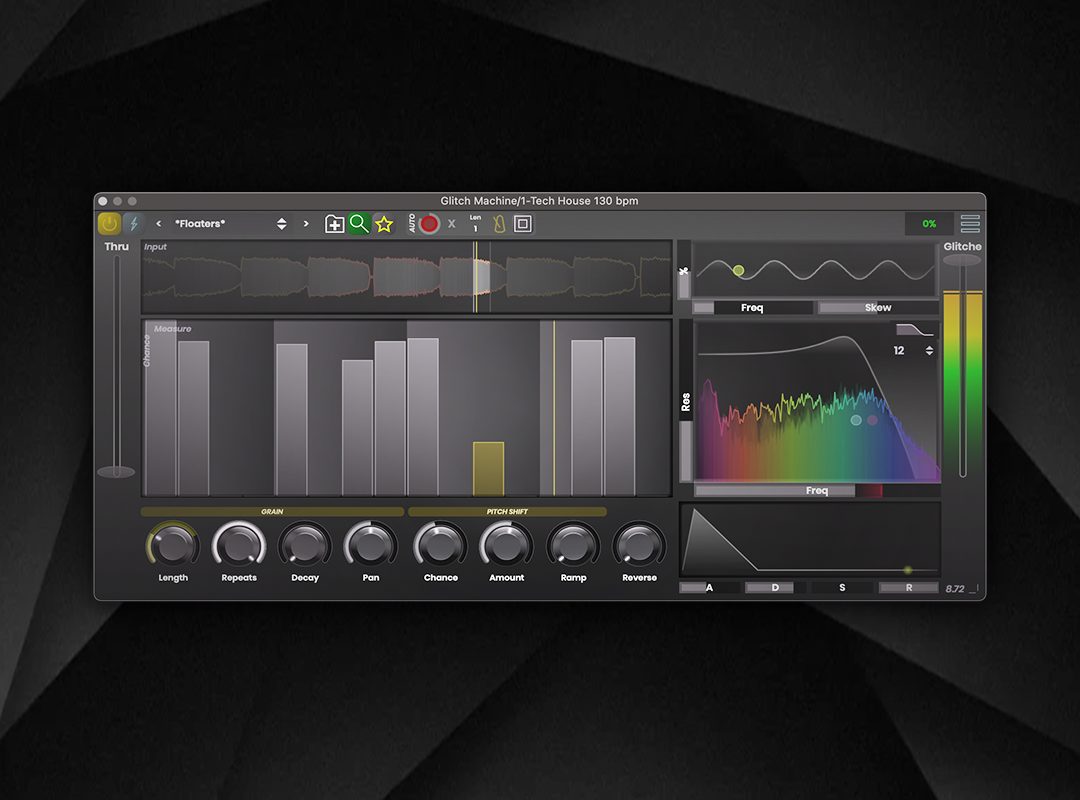Go to the next preset arrow

(x=306, y=223)
